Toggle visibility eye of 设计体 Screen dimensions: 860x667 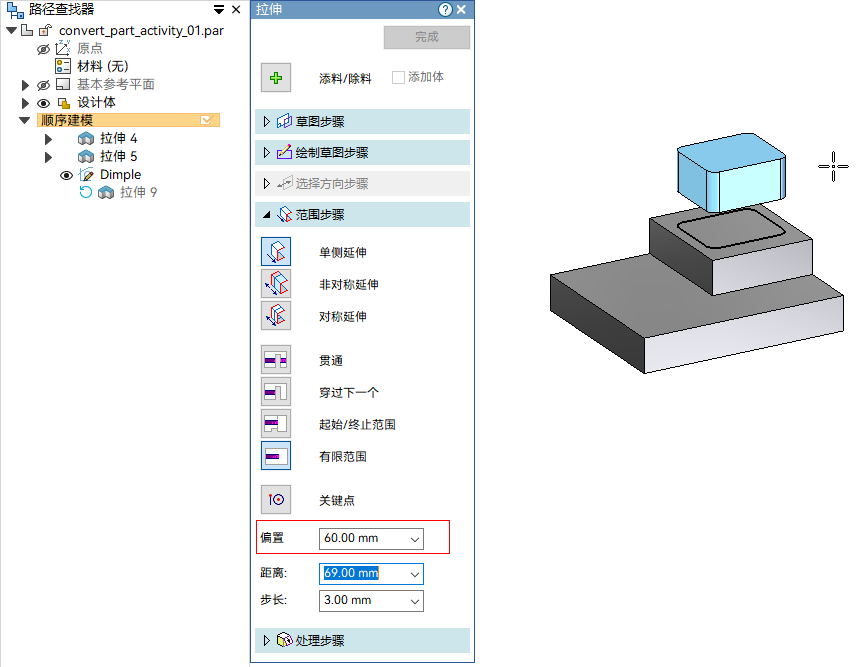pos(43,103)
